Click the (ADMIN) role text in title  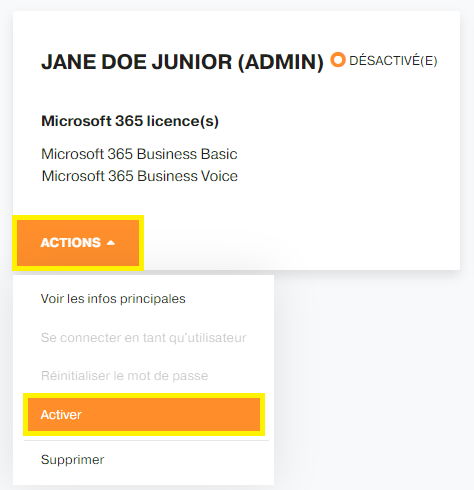coord(281,62)
